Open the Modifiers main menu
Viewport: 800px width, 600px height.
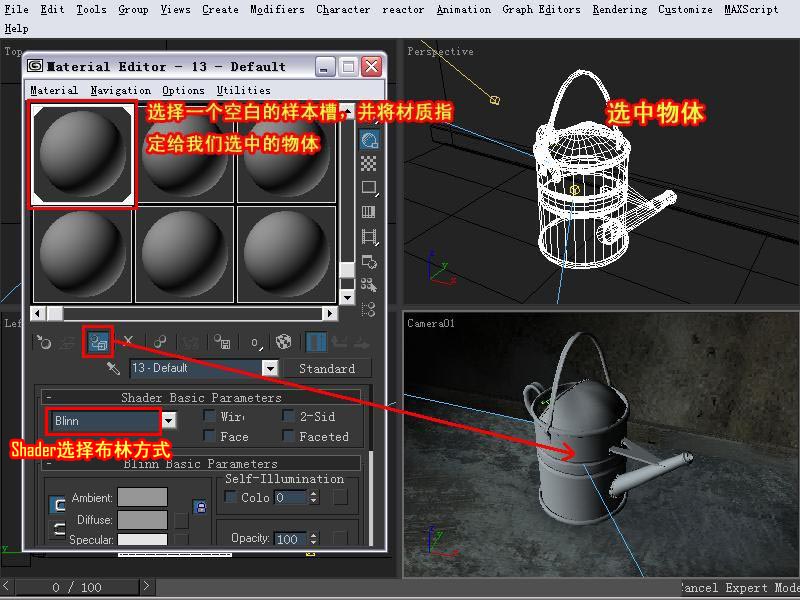(x=277, y=9)
